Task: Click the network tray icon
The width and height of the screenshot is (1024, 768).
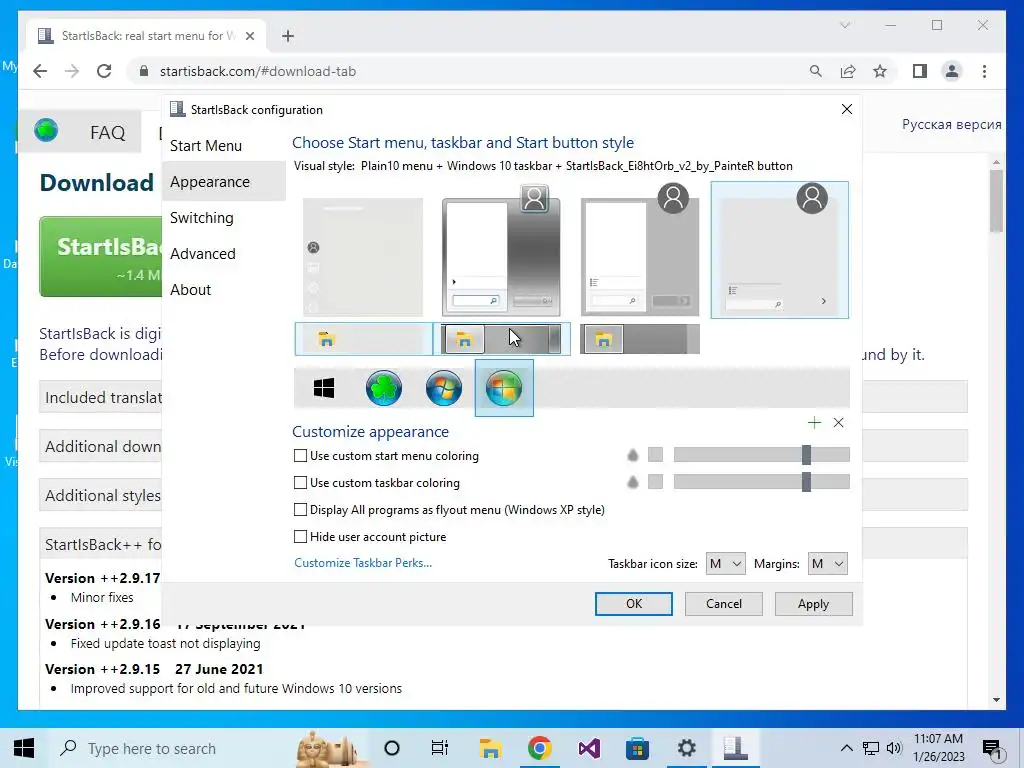Action: tap(871, 748)
